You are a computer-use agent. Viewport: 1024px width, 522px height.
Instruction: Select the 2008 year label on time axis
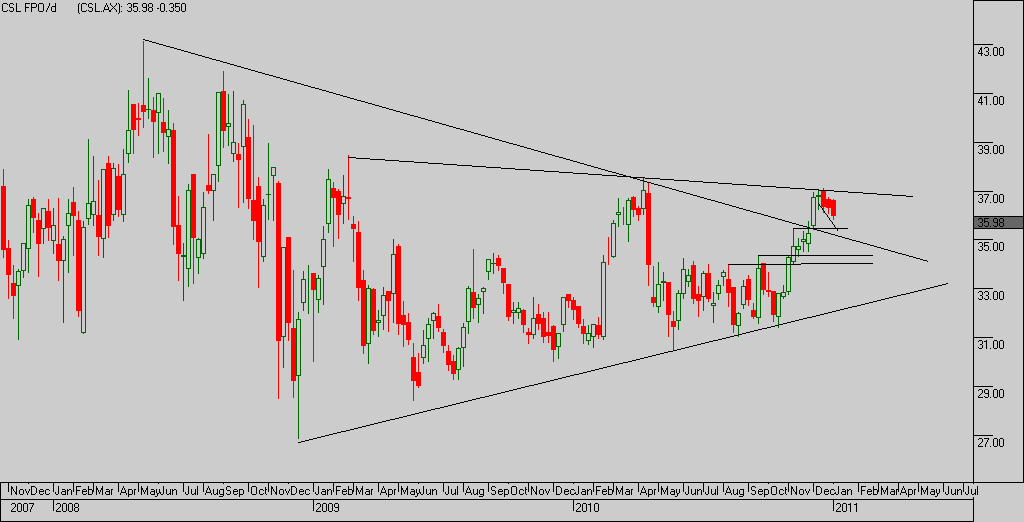click(x=67, y=507)
